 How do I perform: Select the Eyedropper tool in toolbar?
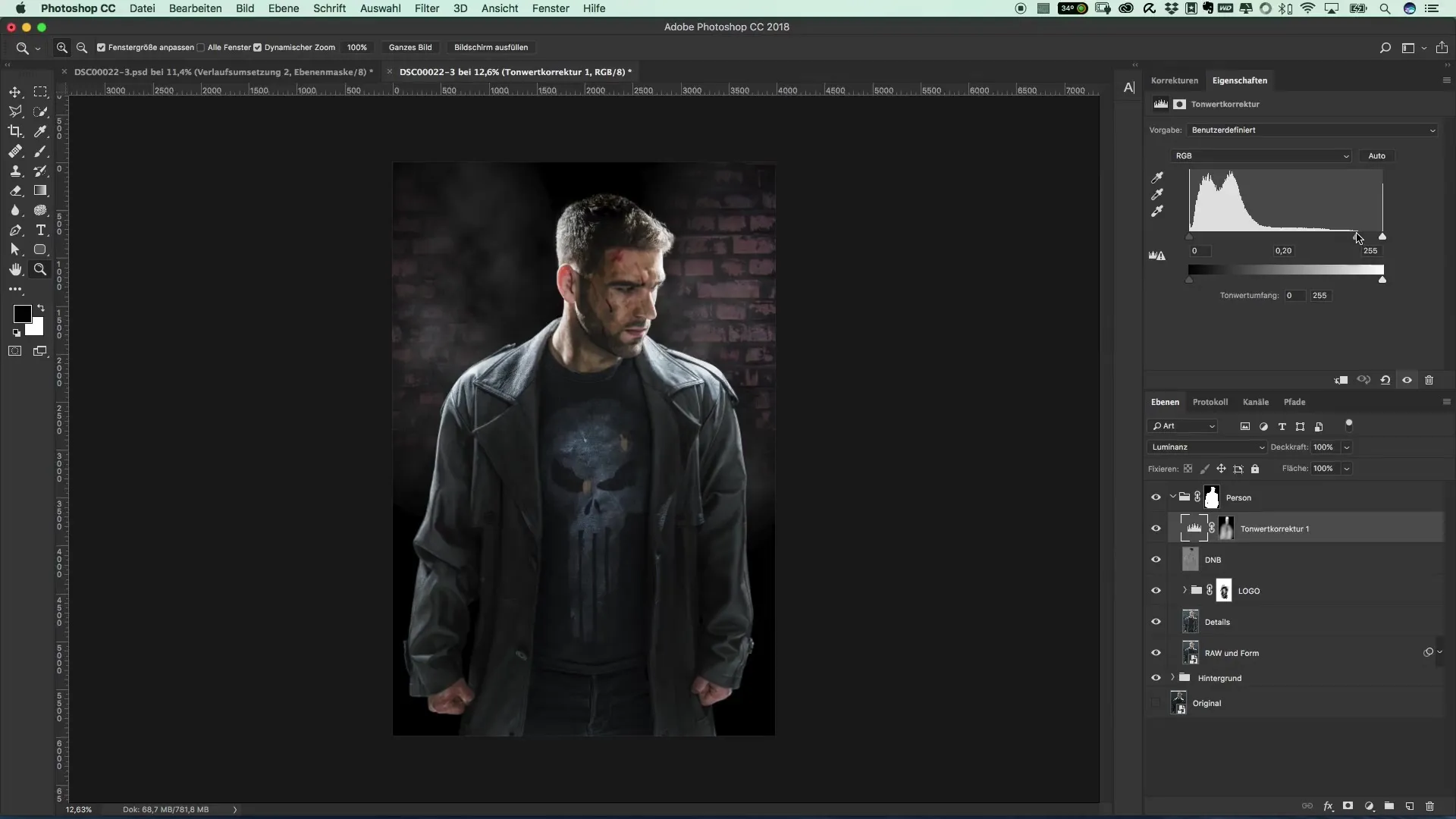click(40, 131)
